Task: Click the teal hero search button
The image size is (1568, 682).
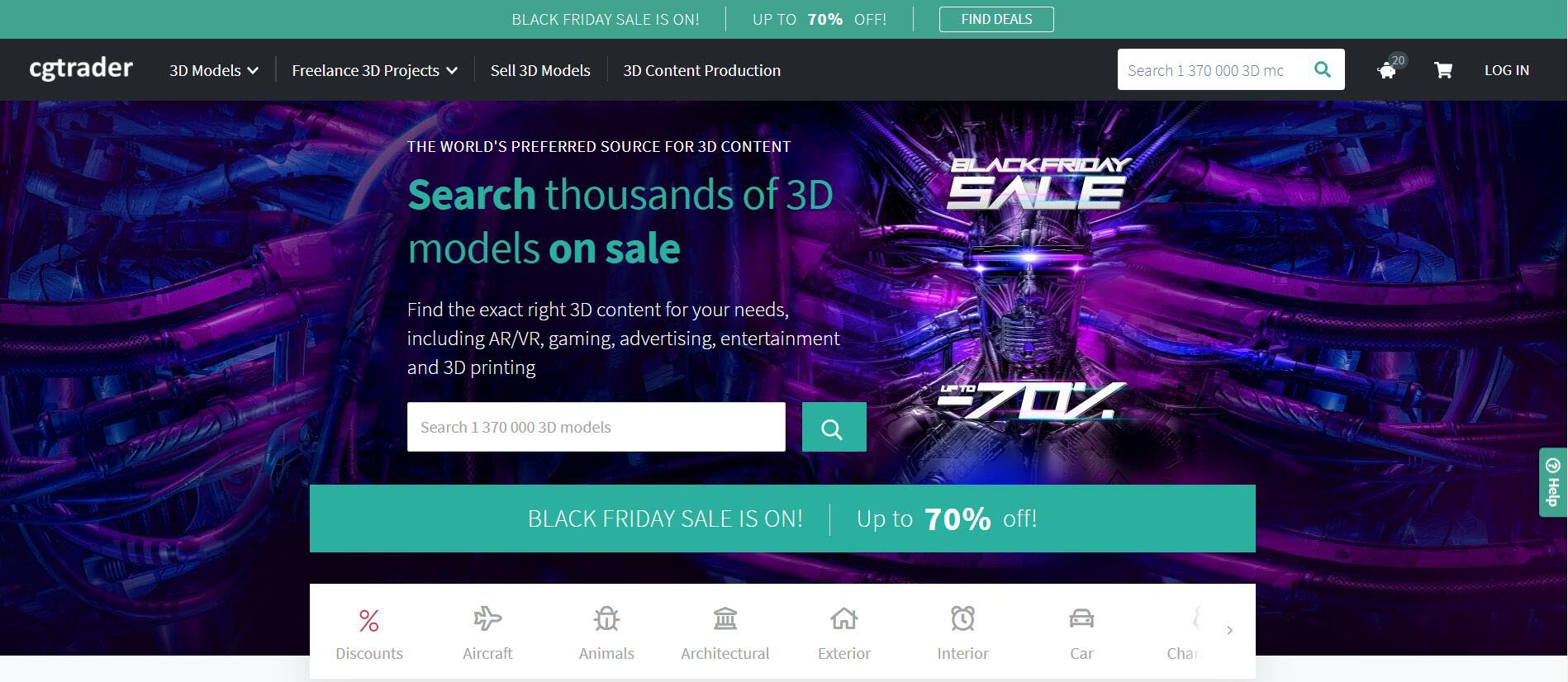Action: (834, 427)
